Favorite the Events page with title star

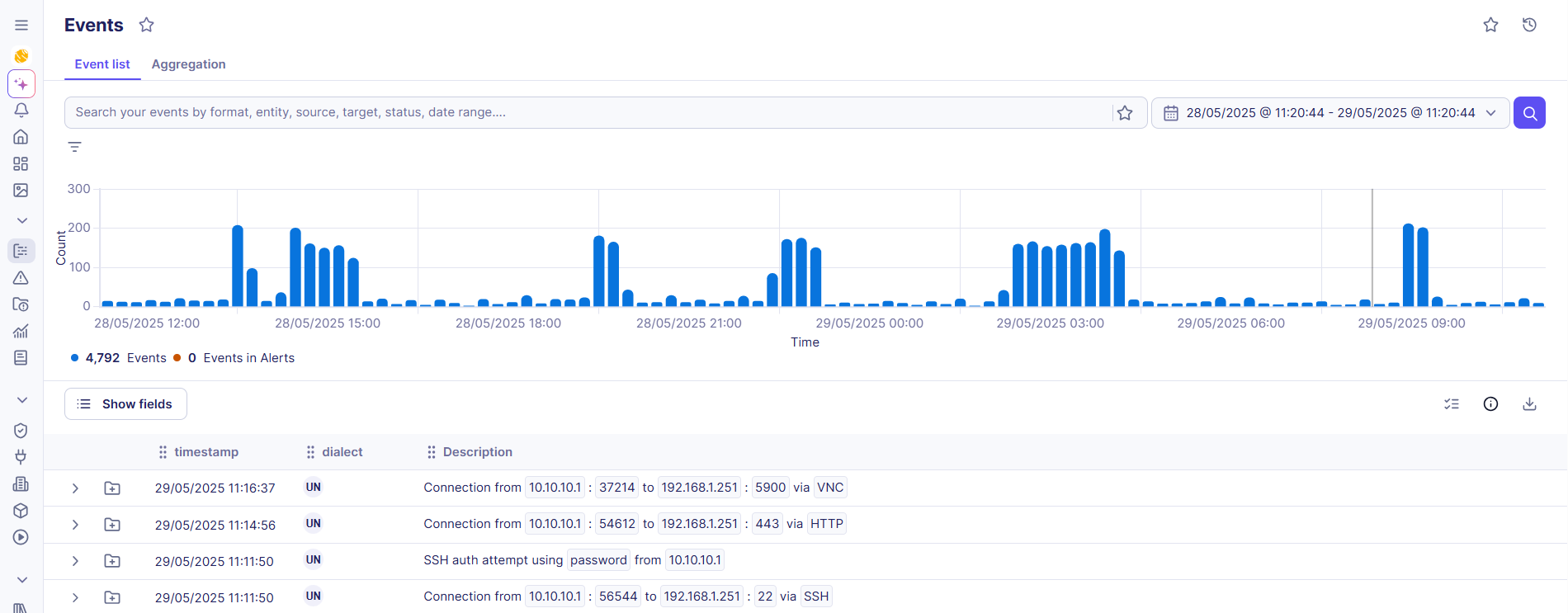click(147, 25)
